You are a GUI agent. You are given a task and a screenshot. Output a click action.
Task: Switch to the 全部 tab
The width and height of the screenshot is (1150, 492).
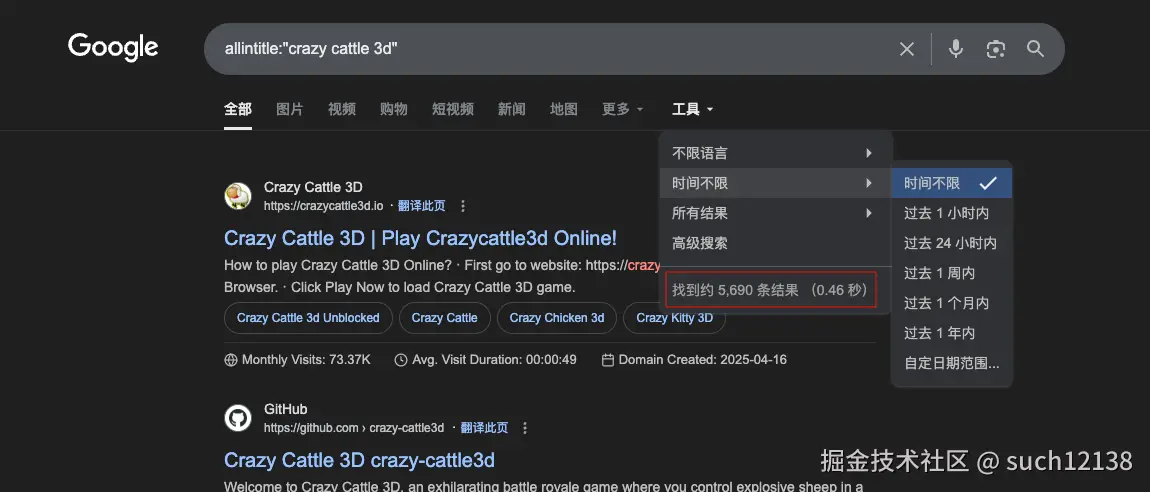238,109
